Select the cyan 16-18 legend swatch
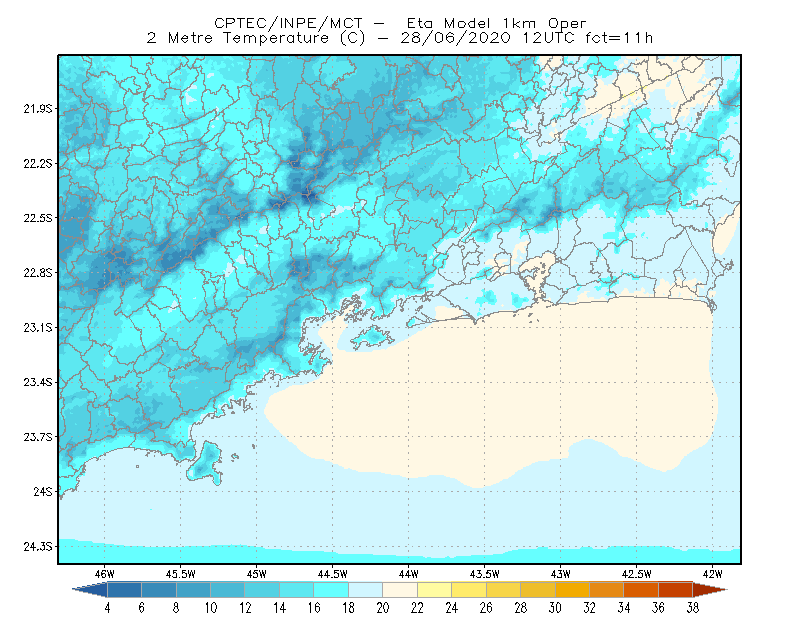 (x=331, y=590)
